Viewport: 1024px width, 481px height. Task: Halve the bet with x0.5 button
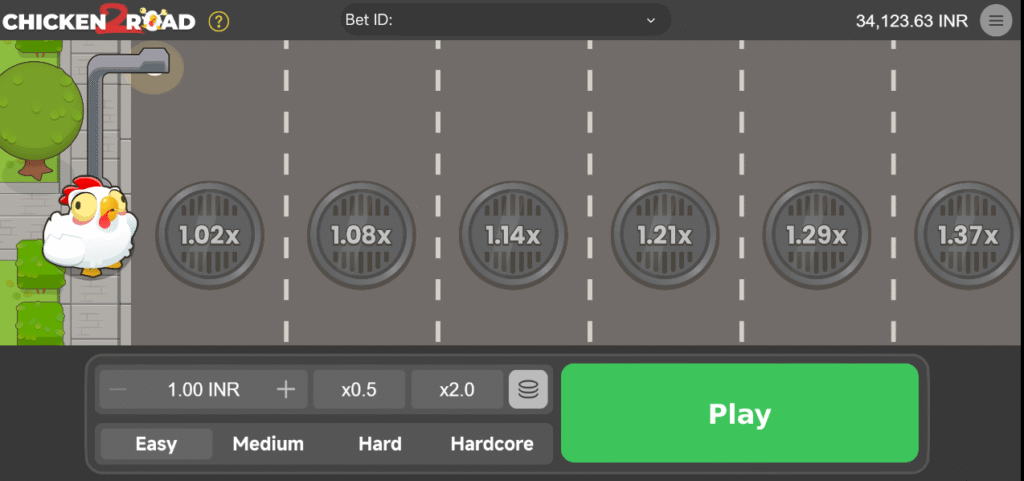[359, 390]
